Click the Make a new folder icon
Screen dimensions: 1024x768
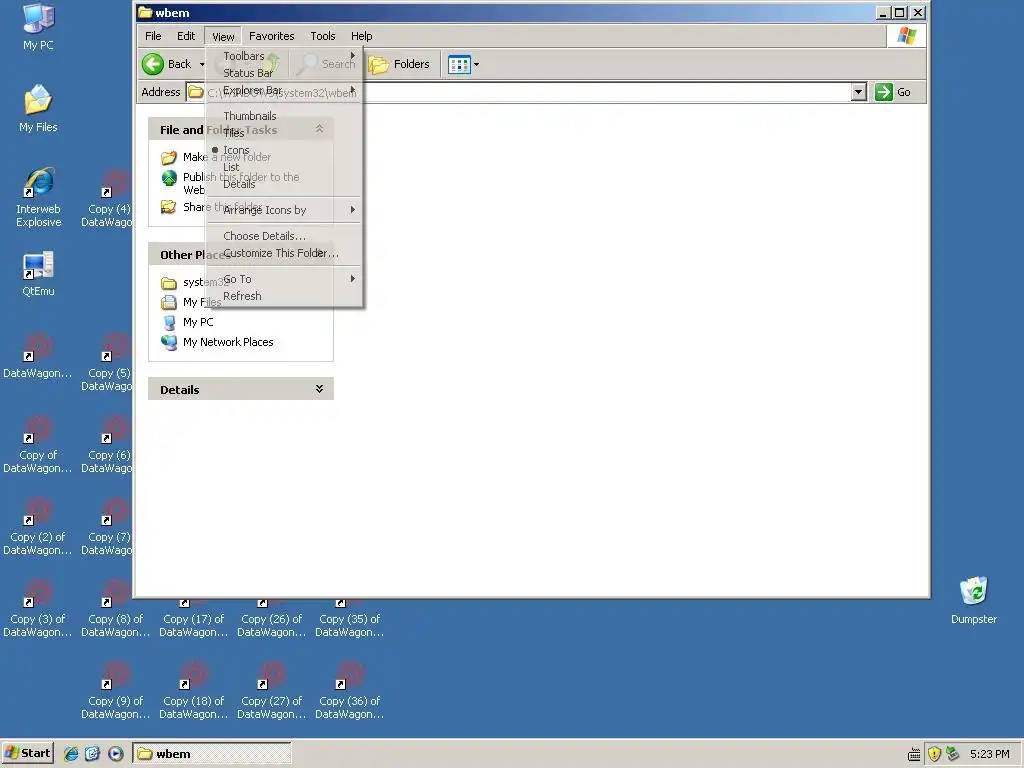[x=169, y=157]
